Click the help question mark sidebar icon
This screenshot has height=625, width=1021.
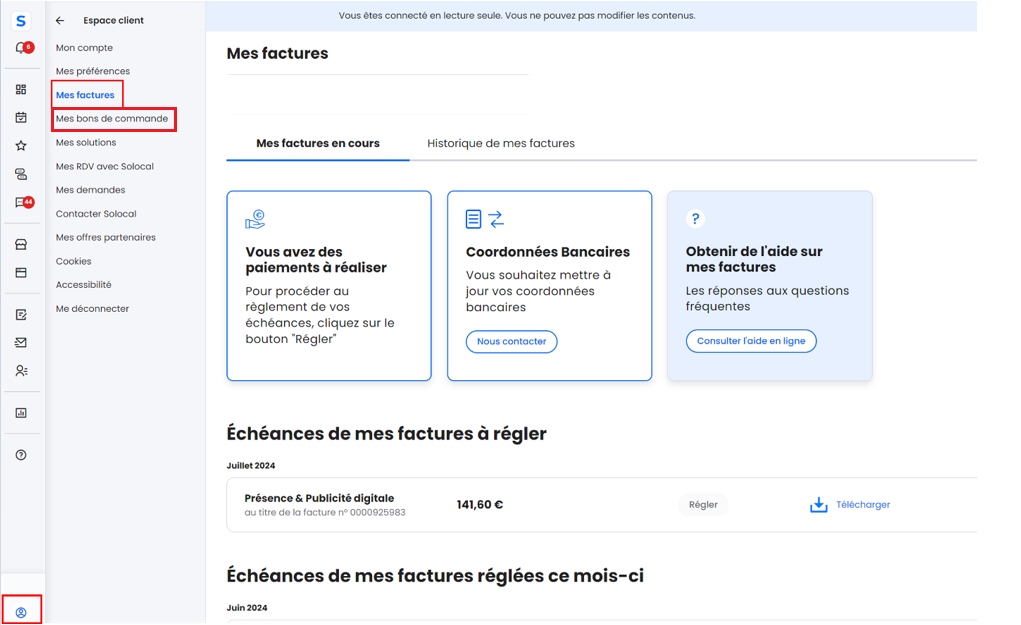coord(21,455)
